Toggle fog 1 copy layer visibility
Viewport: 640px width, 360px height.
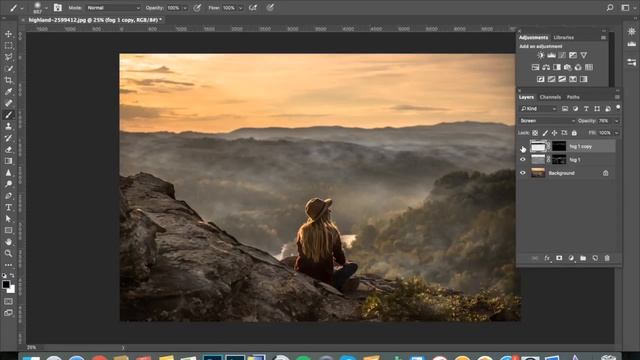coord(523,147)
